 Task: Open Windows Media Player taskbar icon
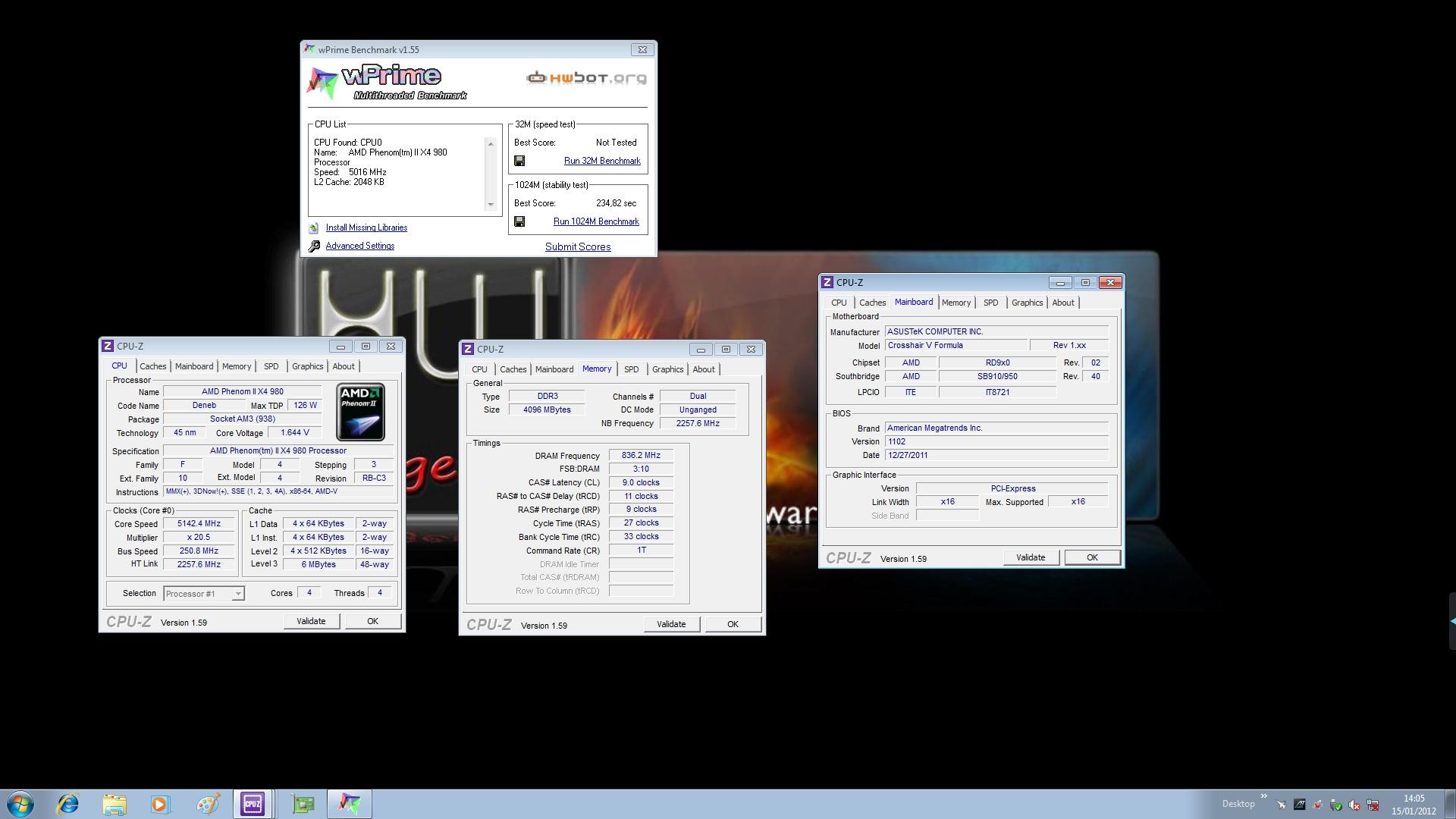(x=161, y=804)
